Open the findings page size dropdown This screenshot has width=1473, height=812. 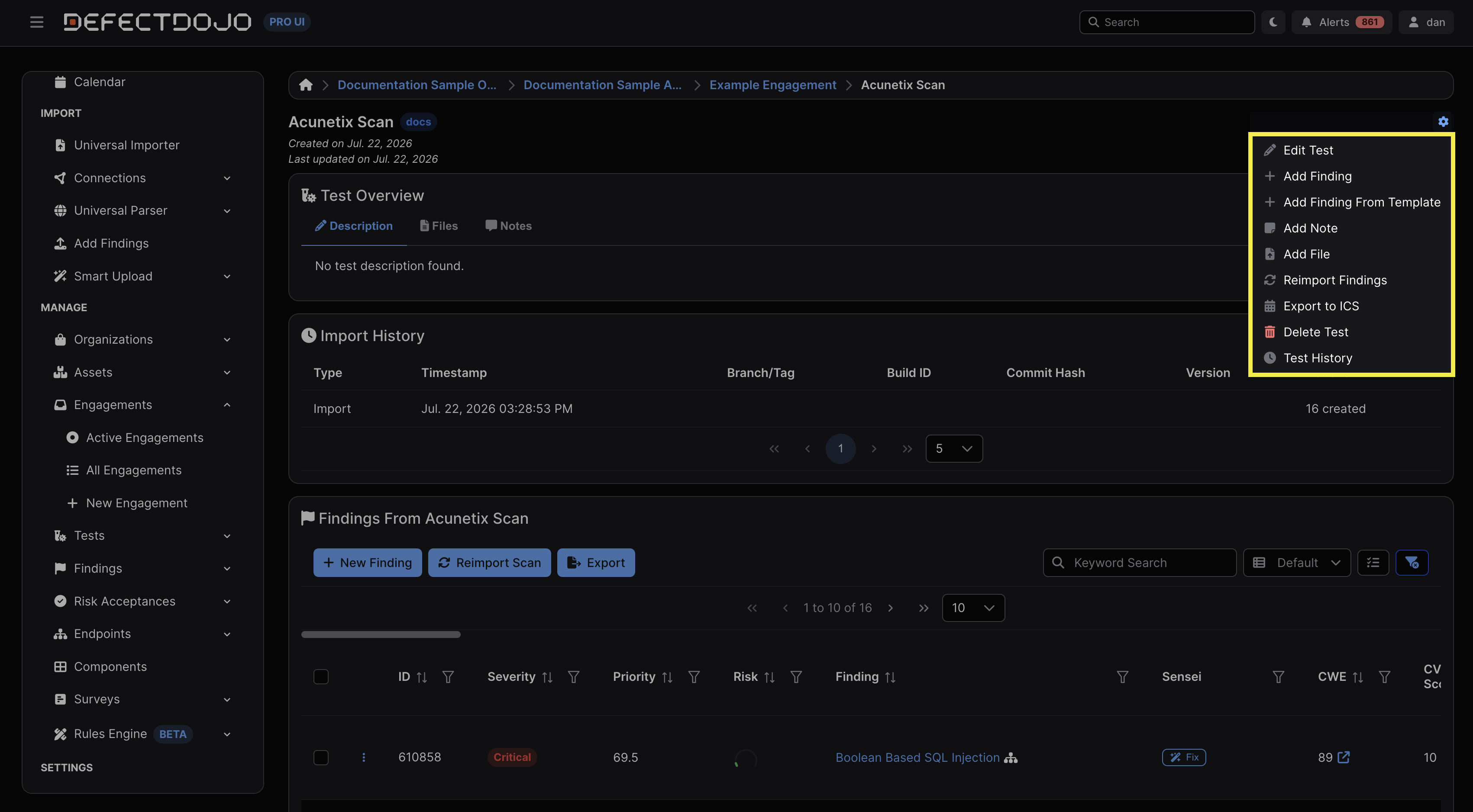(x=972, y=607)
